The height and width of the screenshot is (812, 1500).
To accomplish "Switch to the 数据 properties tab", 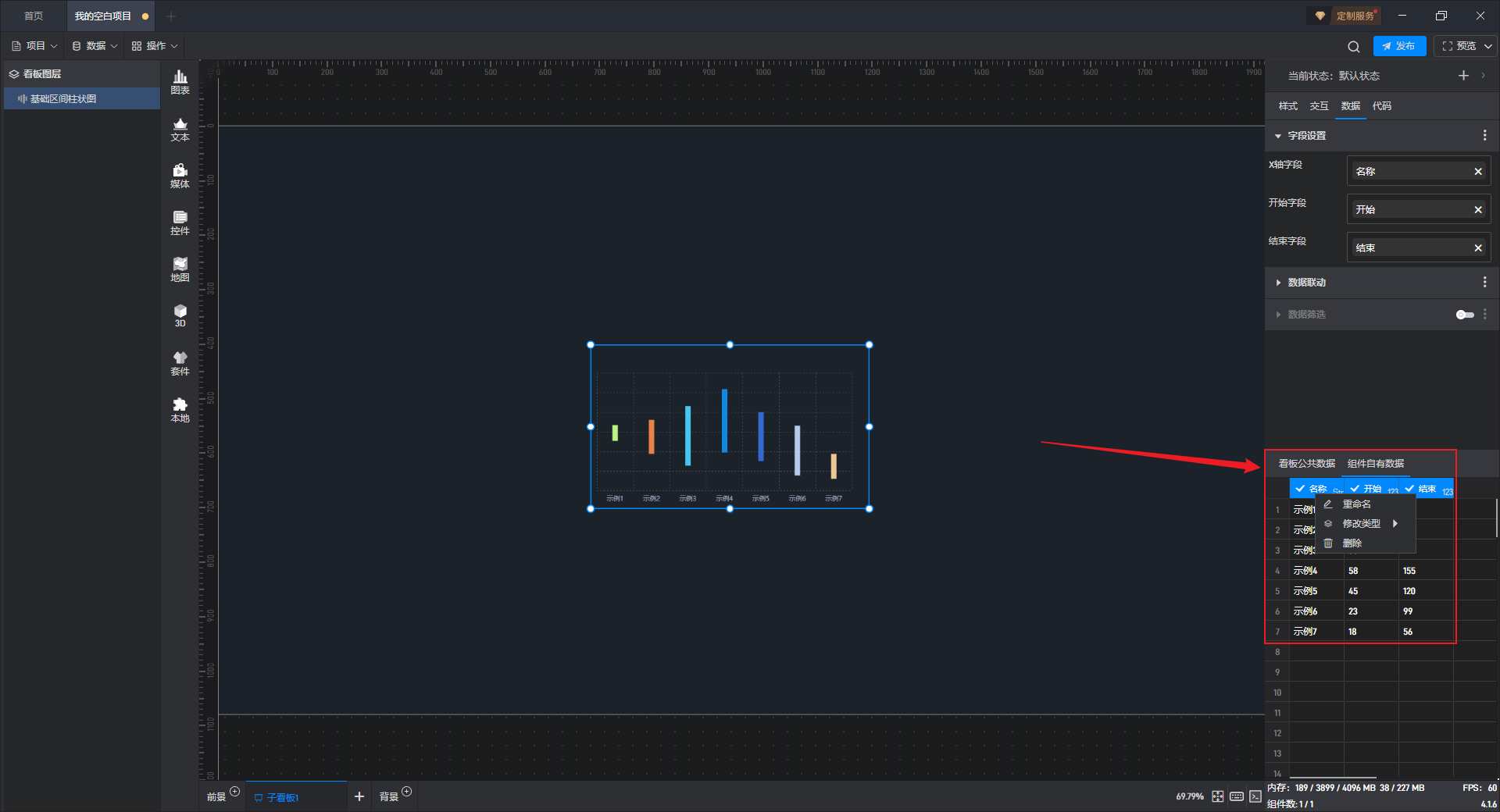I will (x=1350, y=106).
